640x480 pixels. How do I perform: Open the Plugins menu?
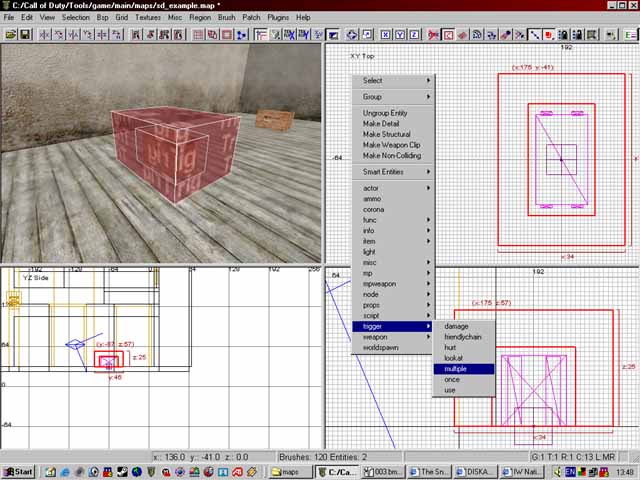(x=278, y=18)
